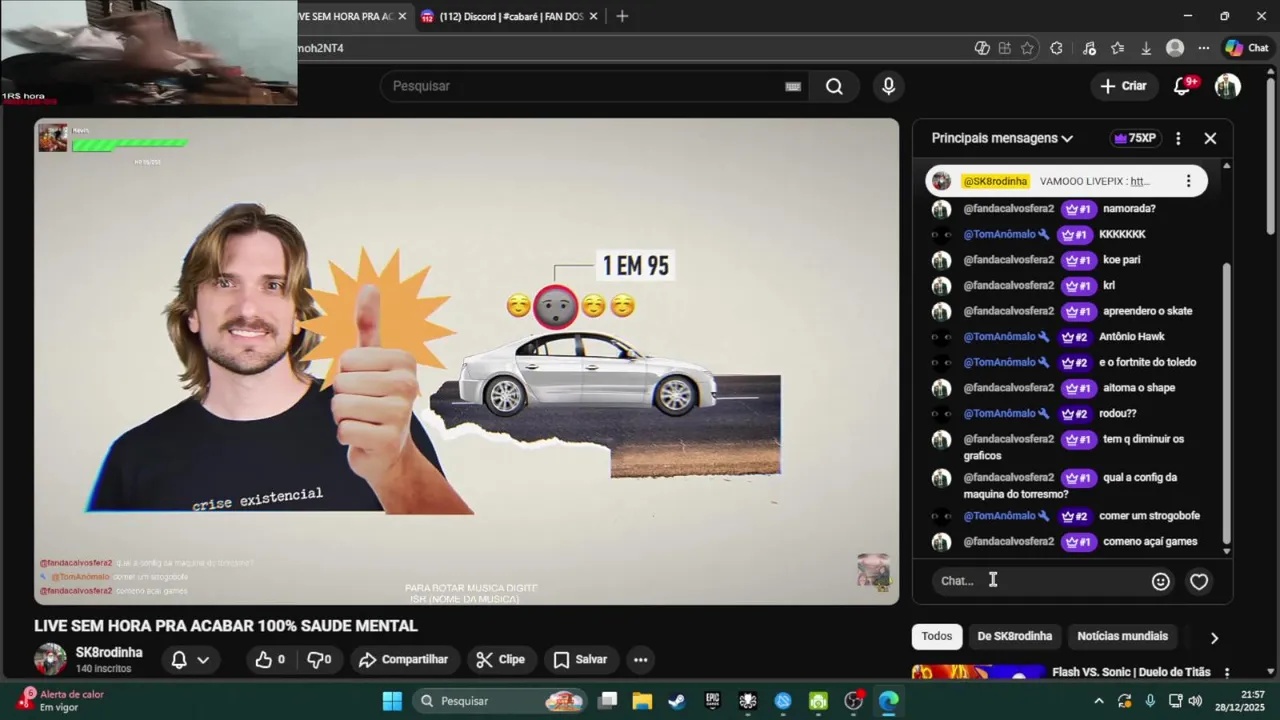The height and width of the screenshot is (720, 1280).
Task: Click the Criar button
Action: click(x=1123, y=86)
